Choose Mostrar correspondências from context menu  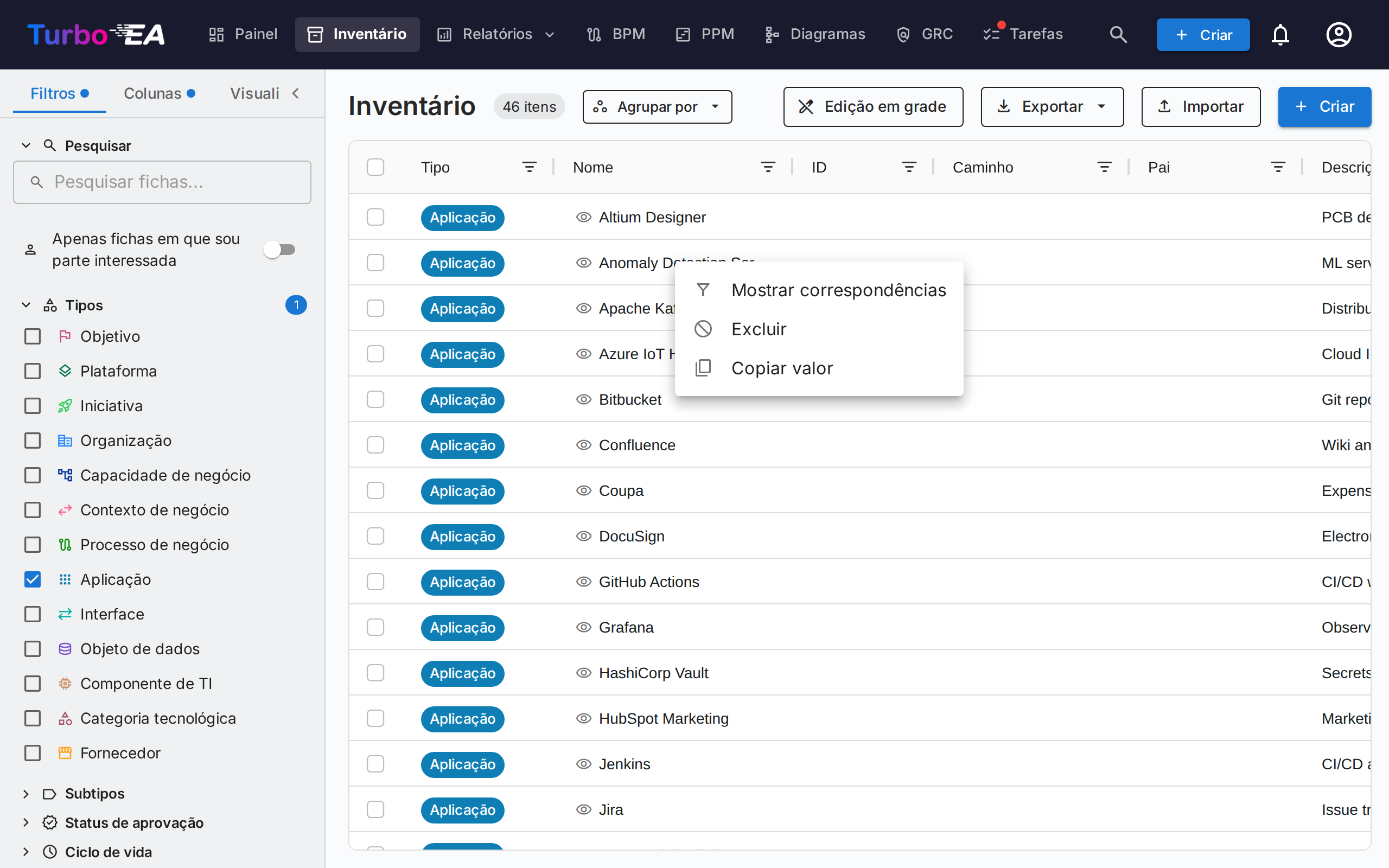(x=819, y=290)
